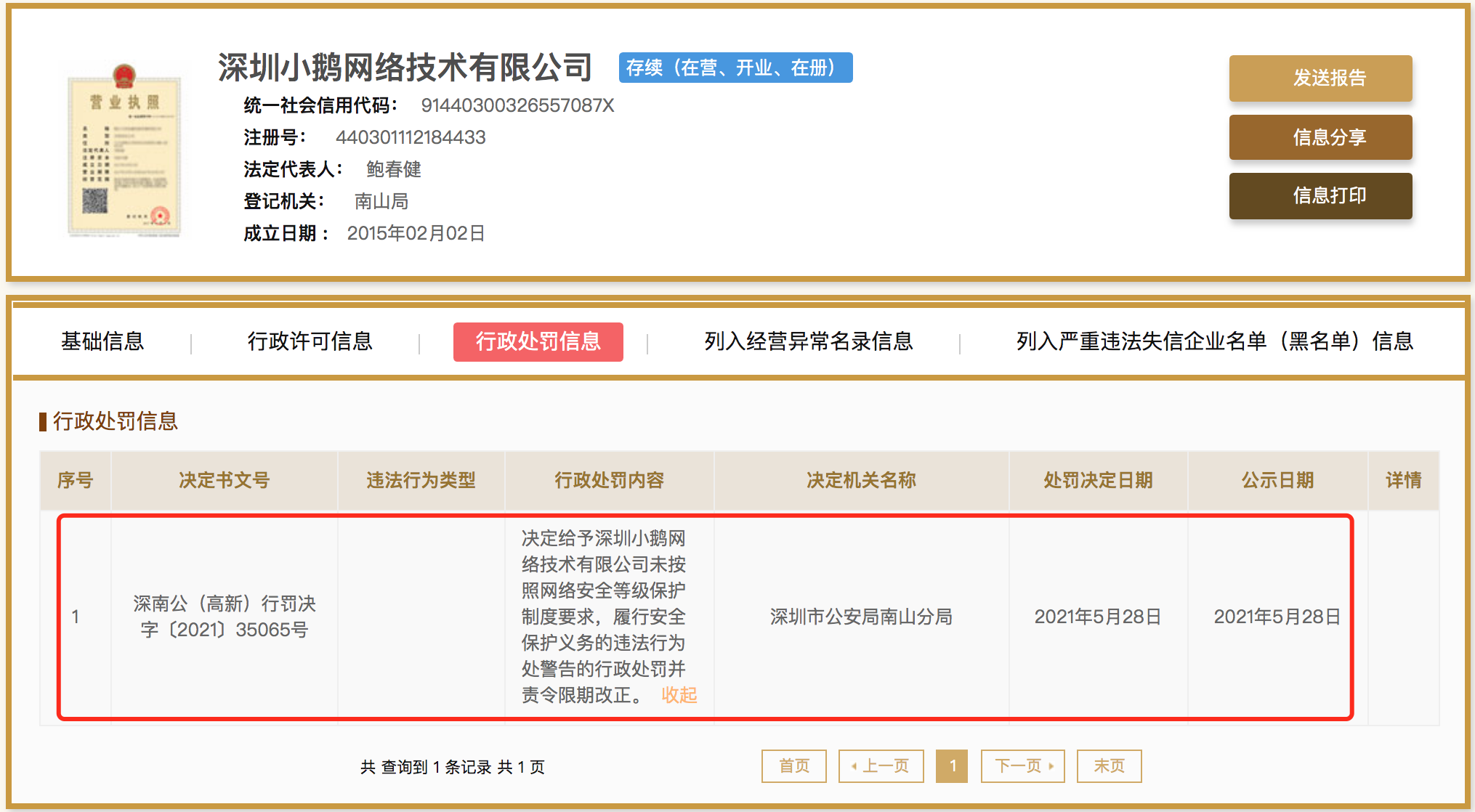
Task: Click the 序号 column header
Action: 76,480
